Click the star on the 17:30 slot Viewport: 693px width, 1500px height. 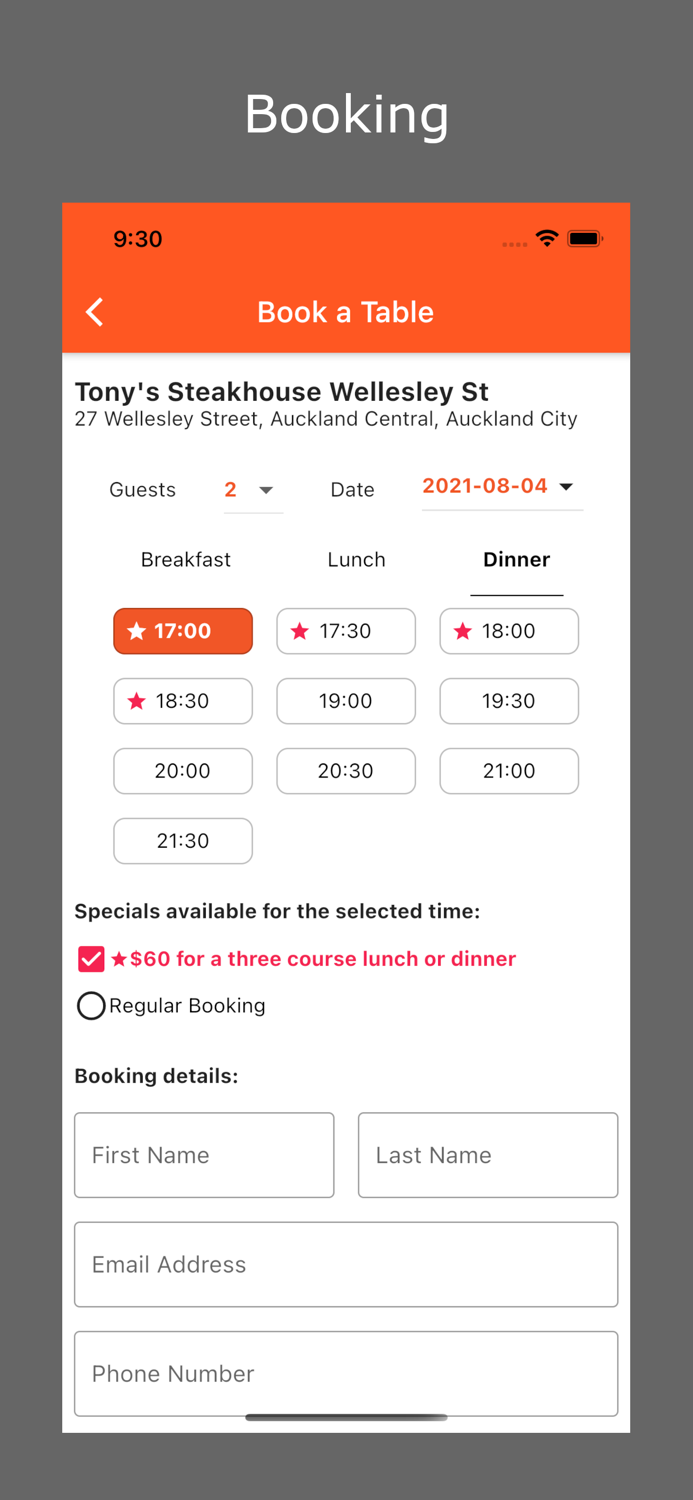pos(300,631)
